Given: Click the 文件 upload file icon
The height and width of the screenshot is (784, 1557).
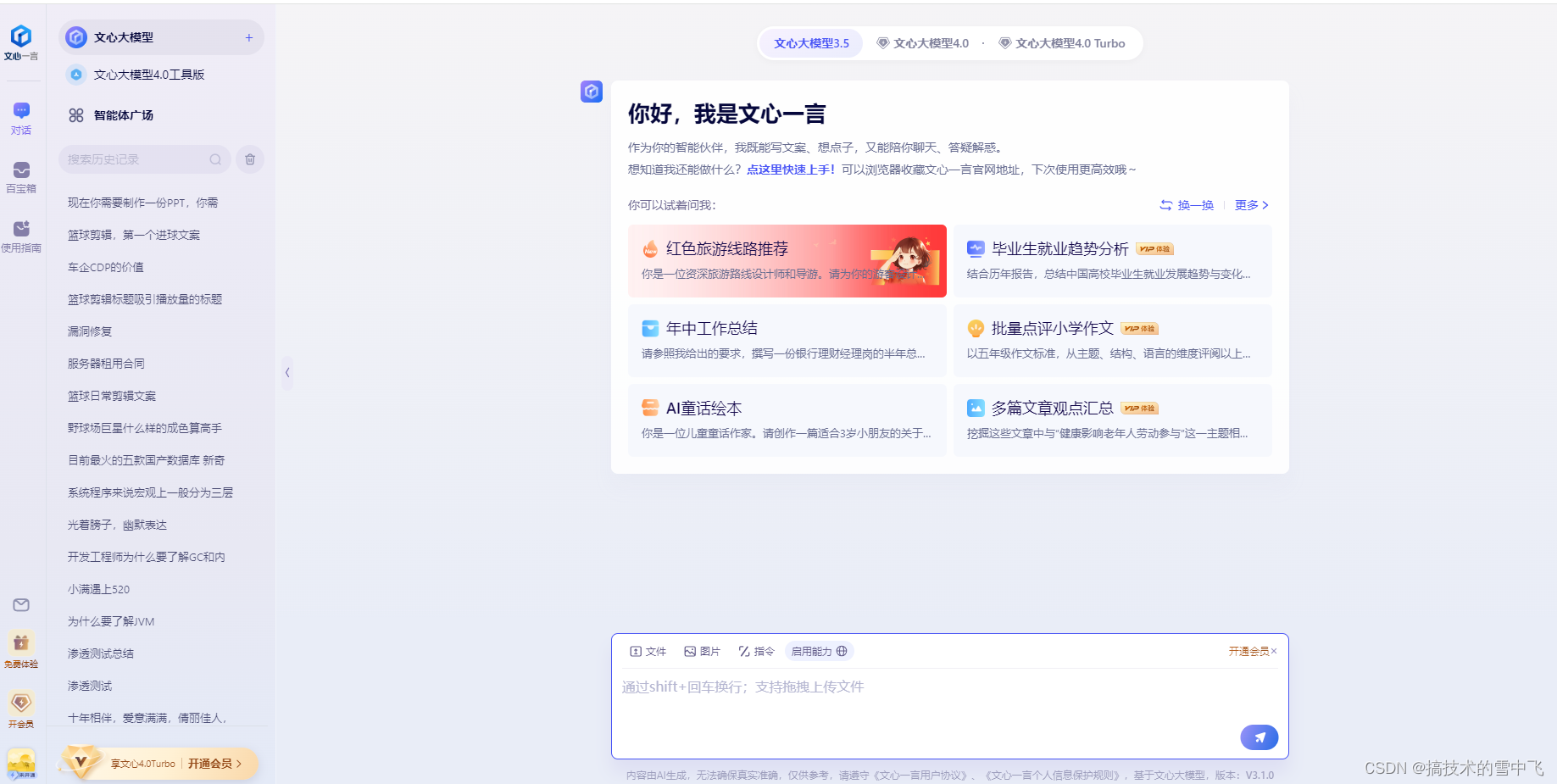Looking at the screenshot, I should 636,652.
